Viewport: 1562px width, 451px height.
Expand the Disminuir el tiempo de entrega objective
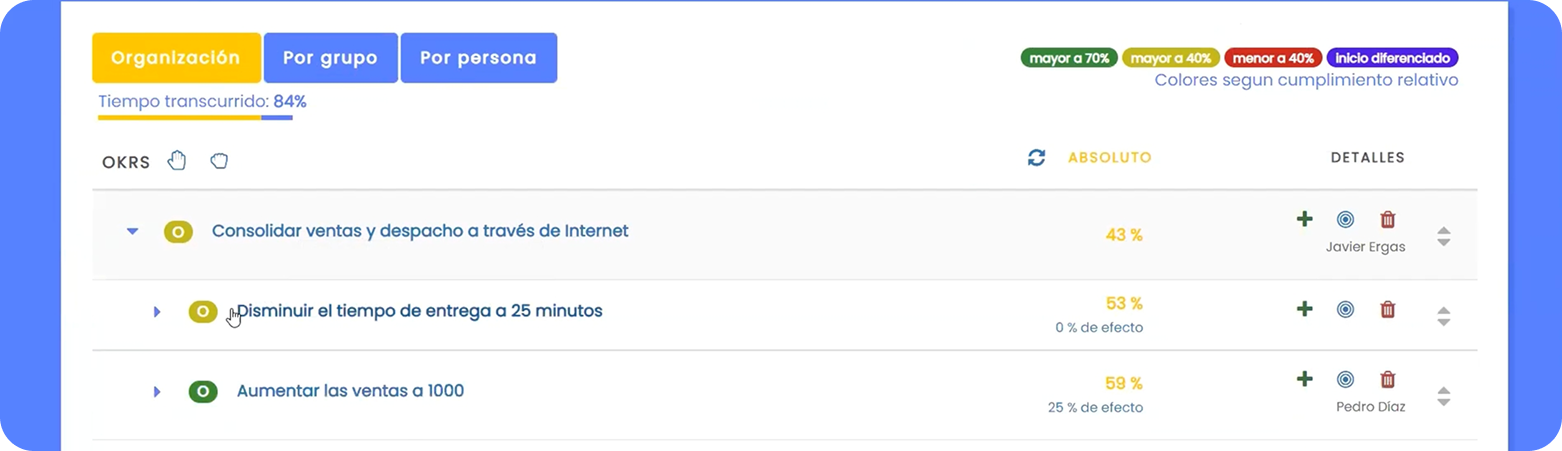click(157, 312)
